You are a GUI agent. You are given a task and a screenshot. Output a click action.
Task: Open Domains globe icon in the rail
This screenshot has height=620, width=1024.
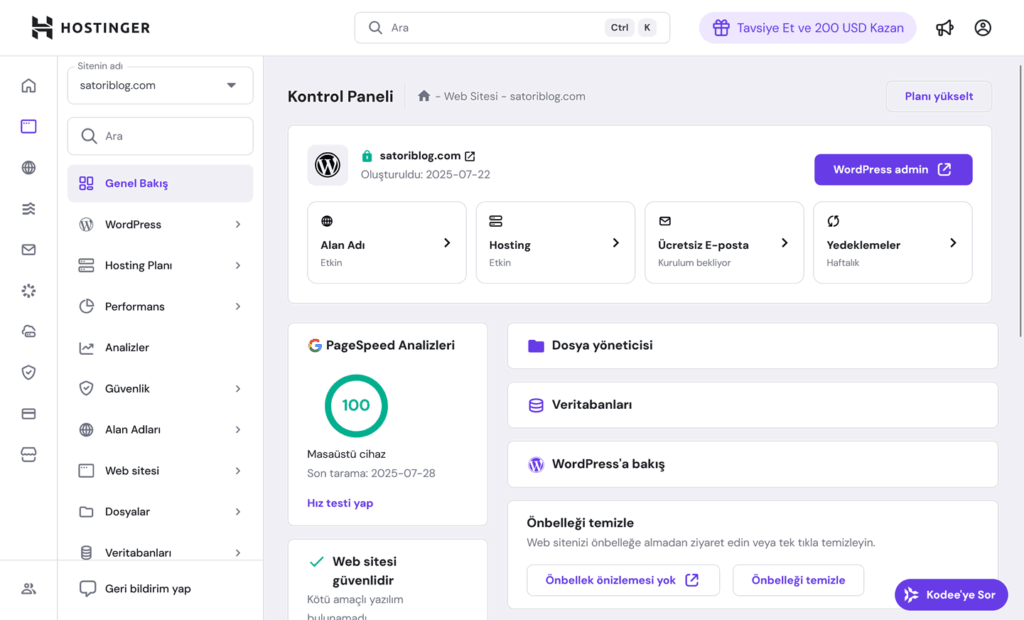pos(29,167)
